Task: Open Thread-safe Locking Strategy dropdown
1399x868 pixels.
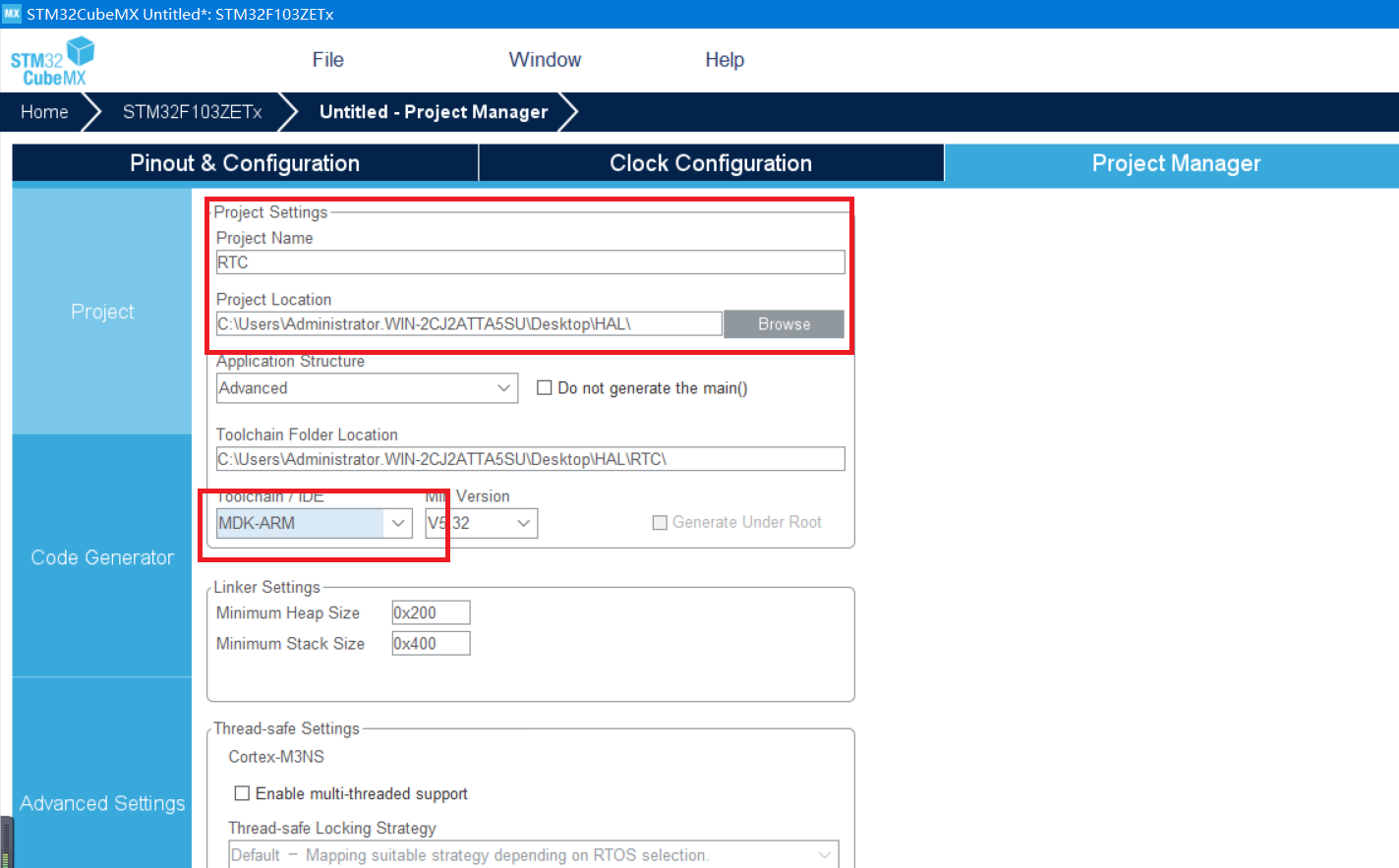Action: tap(534, 855)
